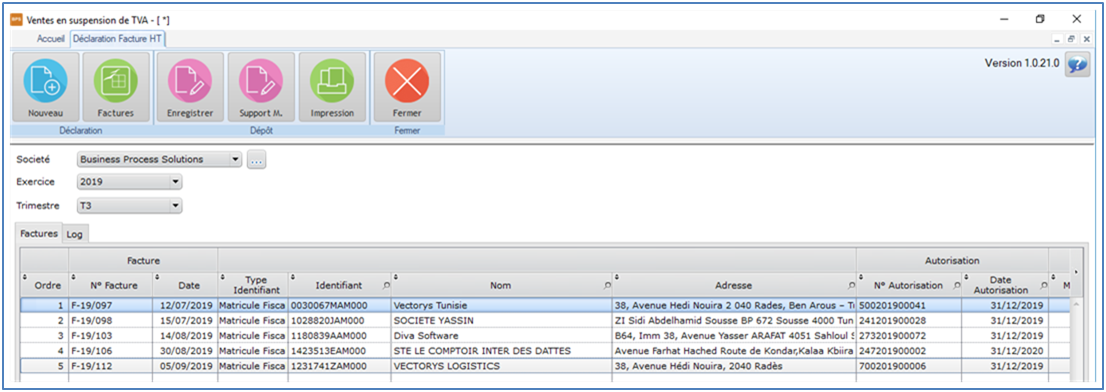
Task: Click the name cell SOCIETE YASSIN
Action: tap(502, 320)
